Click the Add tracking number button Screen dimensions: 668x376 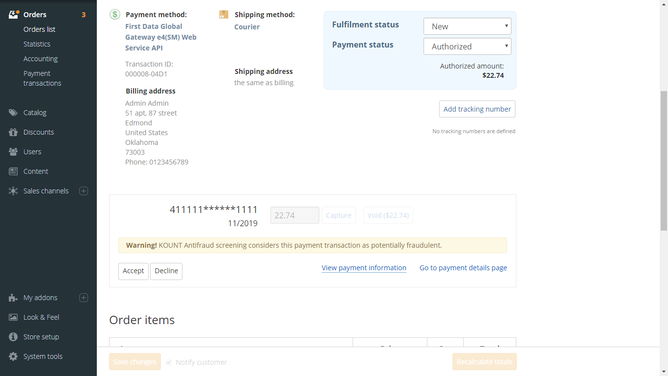(477, 109)
